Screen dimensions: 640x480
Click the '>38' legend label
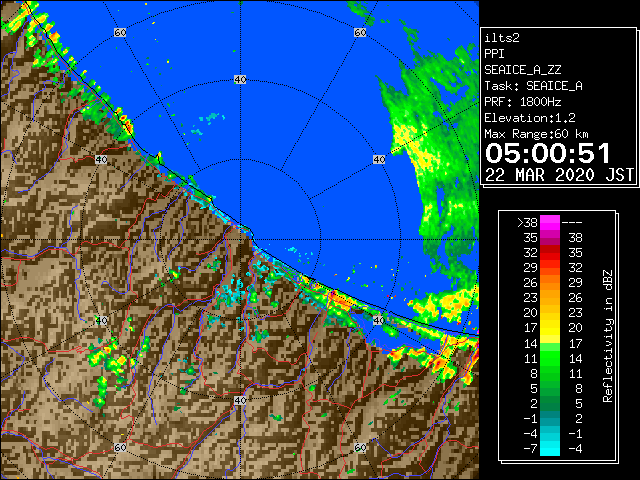coord(527,223)
